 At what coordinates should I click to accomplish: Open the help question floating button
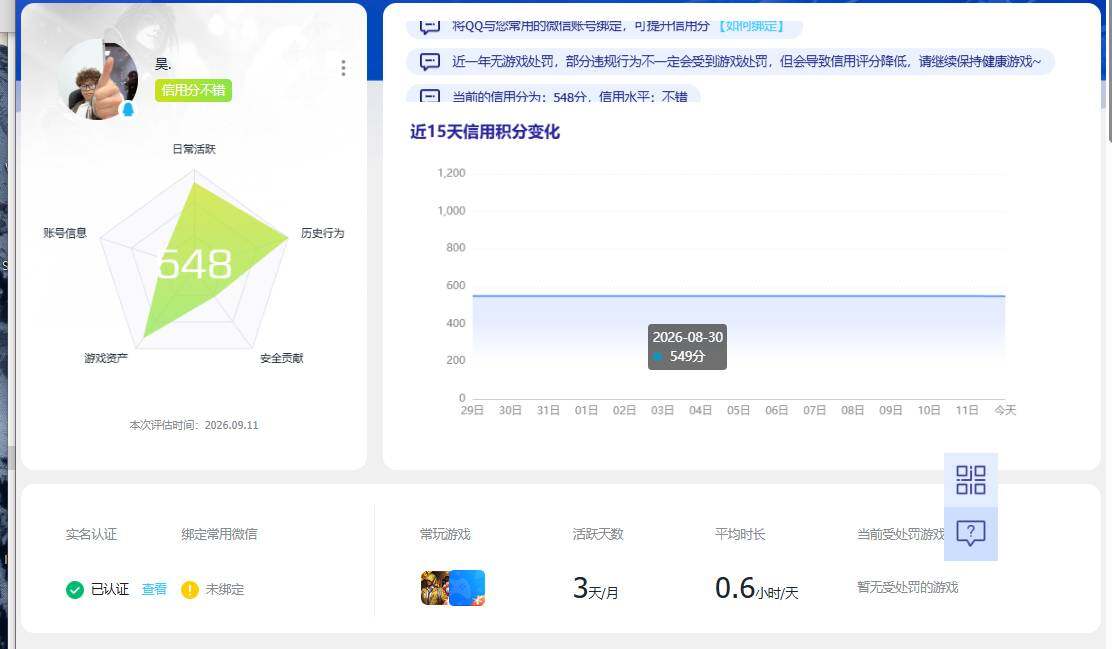(x=971, y=533)
